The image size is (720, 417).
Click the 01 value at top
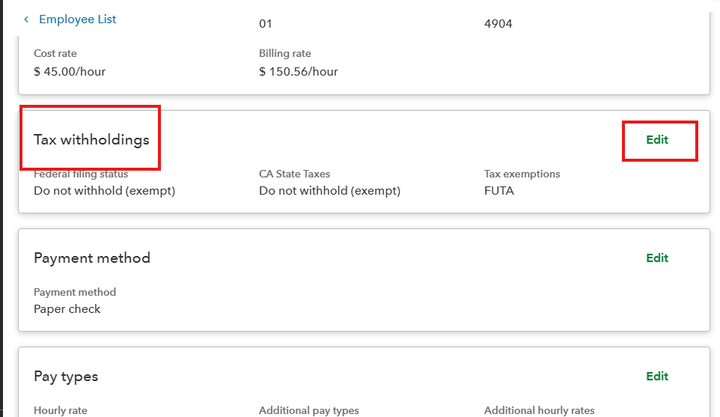265,24
